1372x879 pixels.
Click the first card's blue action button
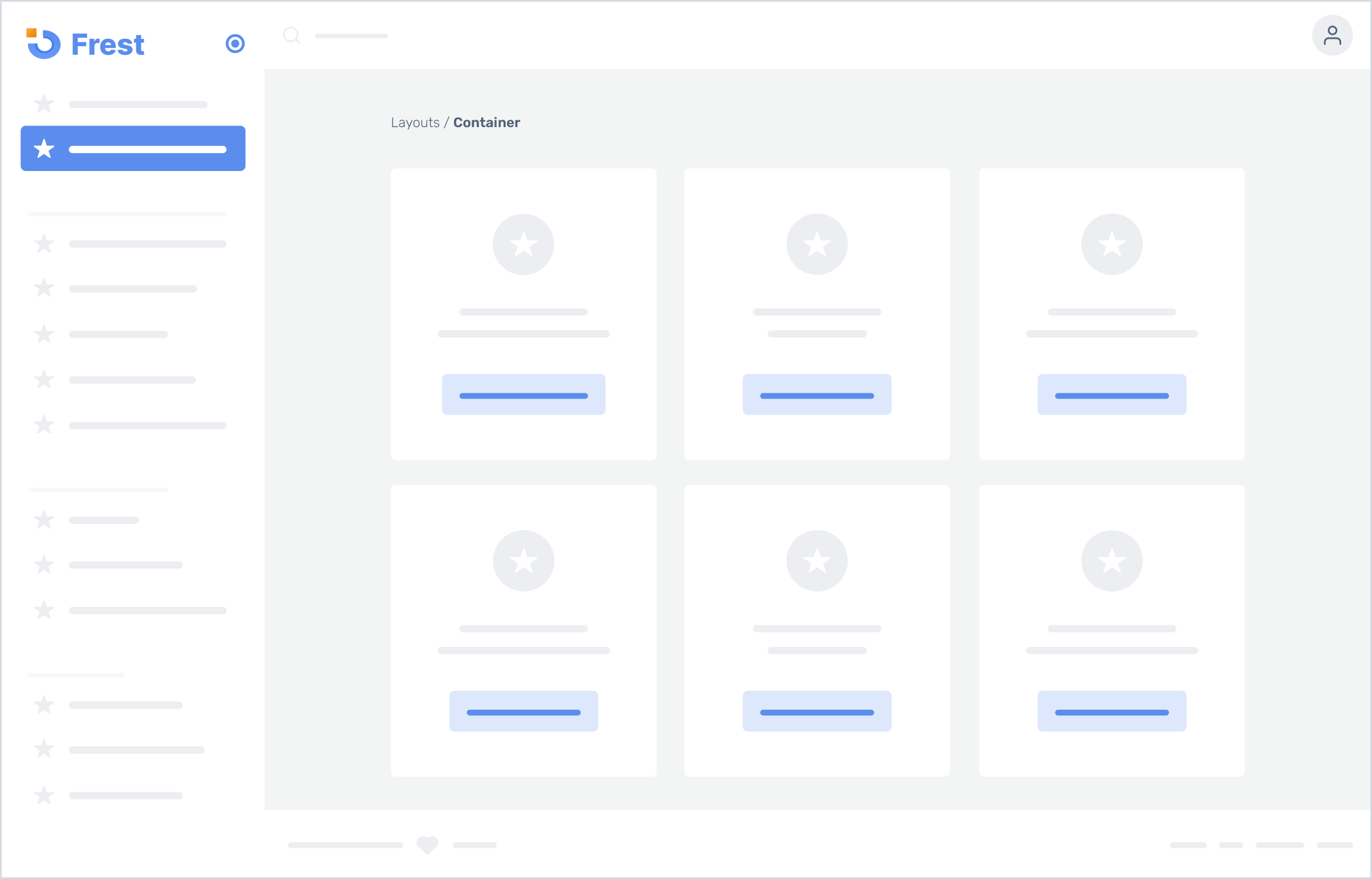(x=523, y=395)
